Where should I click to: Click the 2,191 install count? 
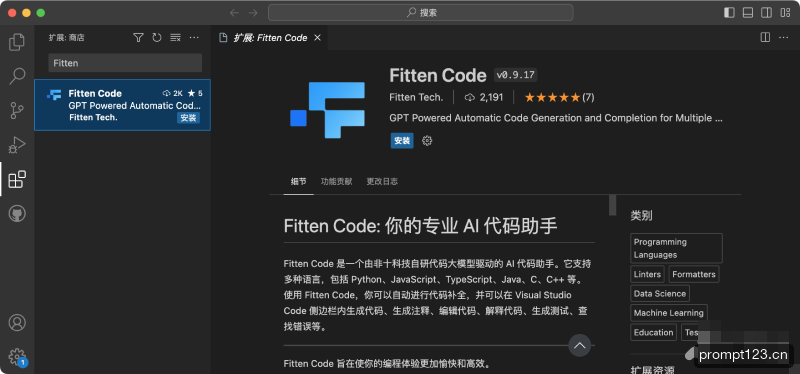click(x=484, y=97)
